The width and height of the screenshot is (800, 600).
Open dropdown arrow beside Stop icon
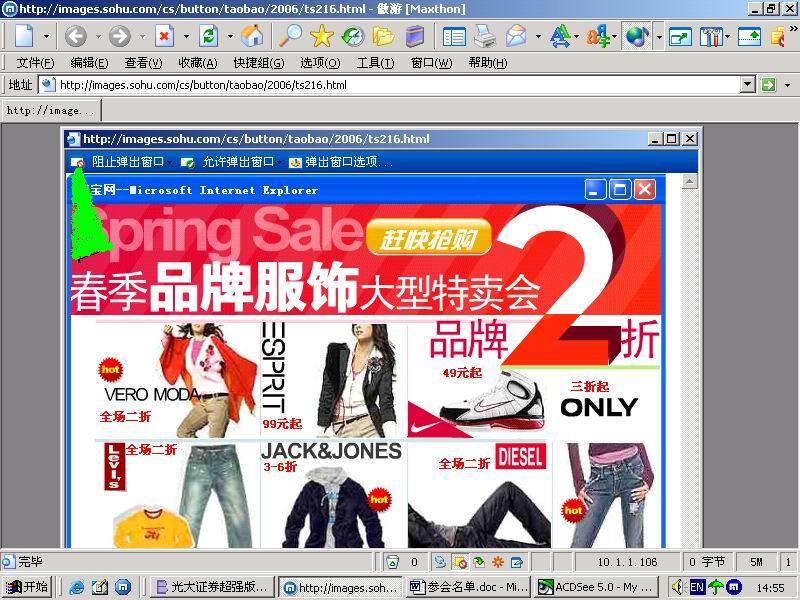pos(186,36)
